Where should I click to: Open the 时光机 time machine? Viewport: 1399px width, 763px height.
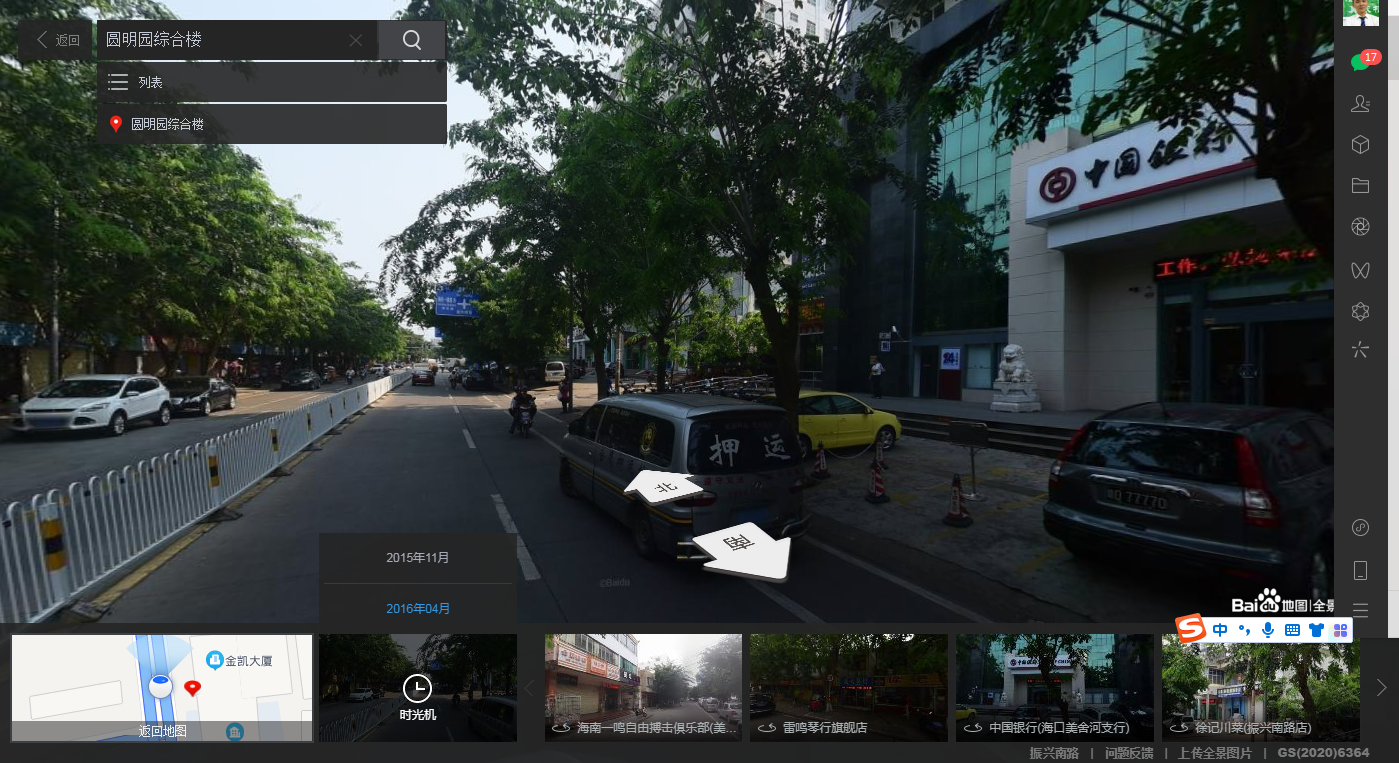[x=417, y=688]
